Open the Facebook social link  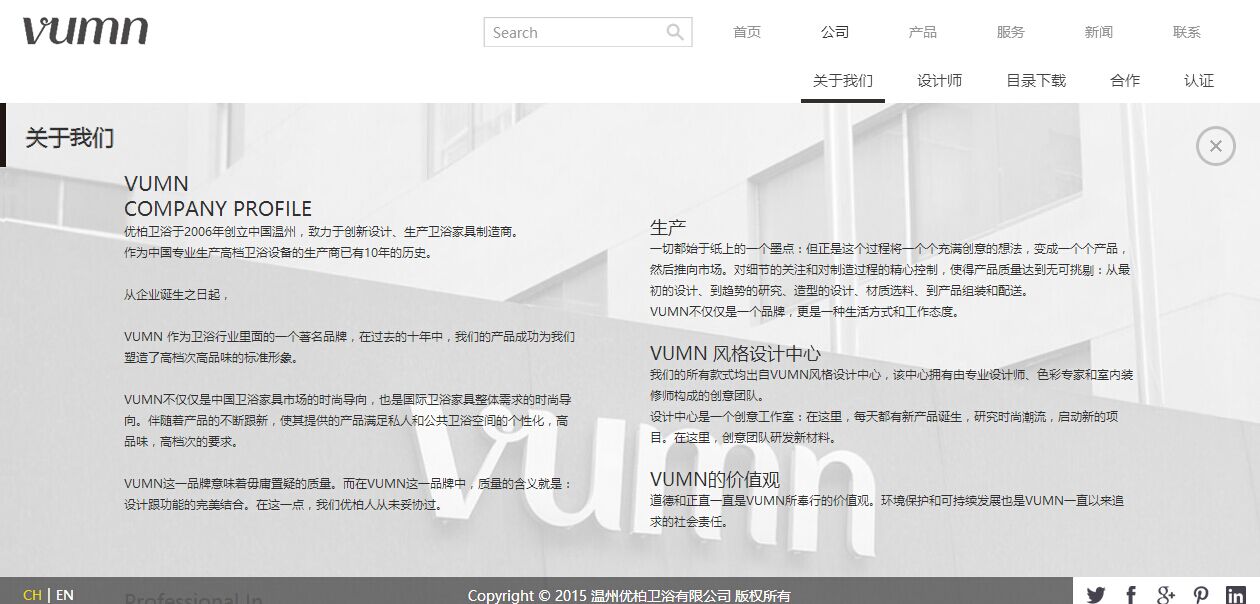pyautogui.click(x=1131, y=595)
